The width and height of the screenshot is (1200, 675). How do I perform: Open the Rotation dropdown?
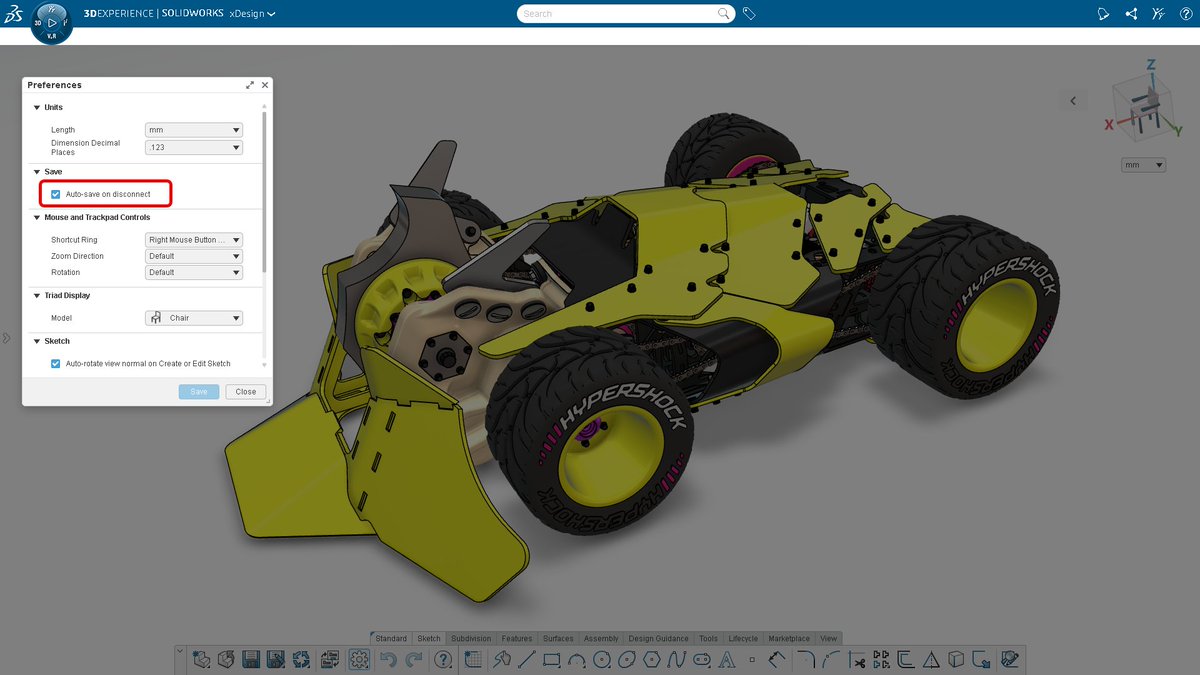click(x=194, y=272)
